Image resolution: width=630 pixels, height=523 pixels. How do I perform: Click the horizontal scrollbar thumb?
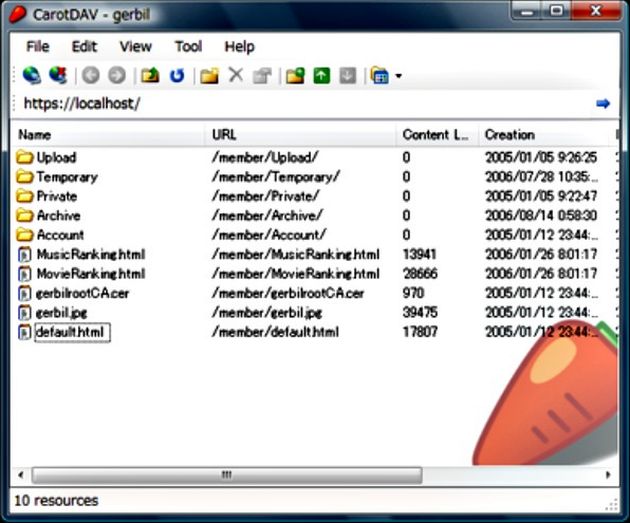click(x=227, y=475)
